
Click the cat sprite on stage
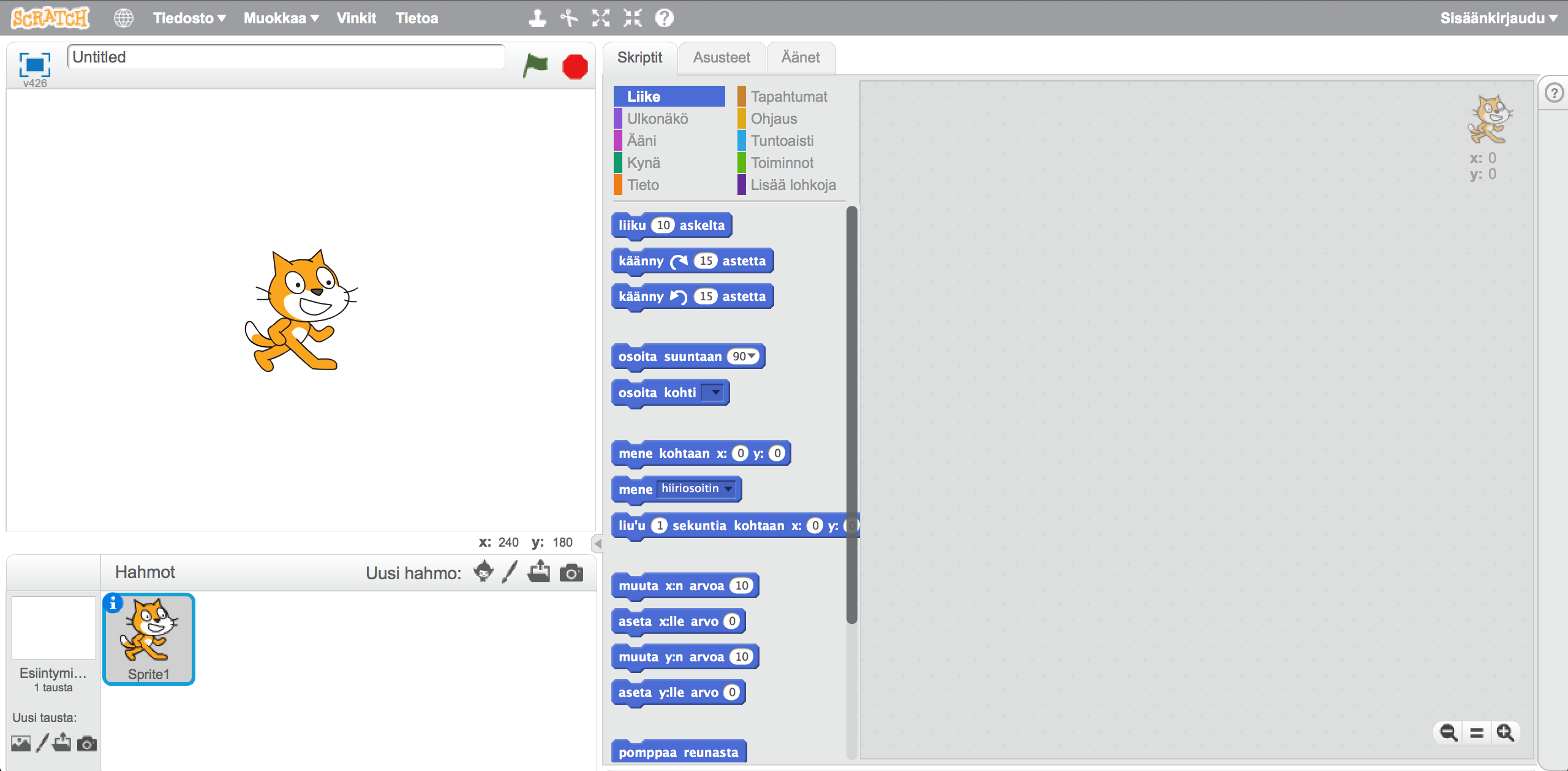click(x=301, y=310)
